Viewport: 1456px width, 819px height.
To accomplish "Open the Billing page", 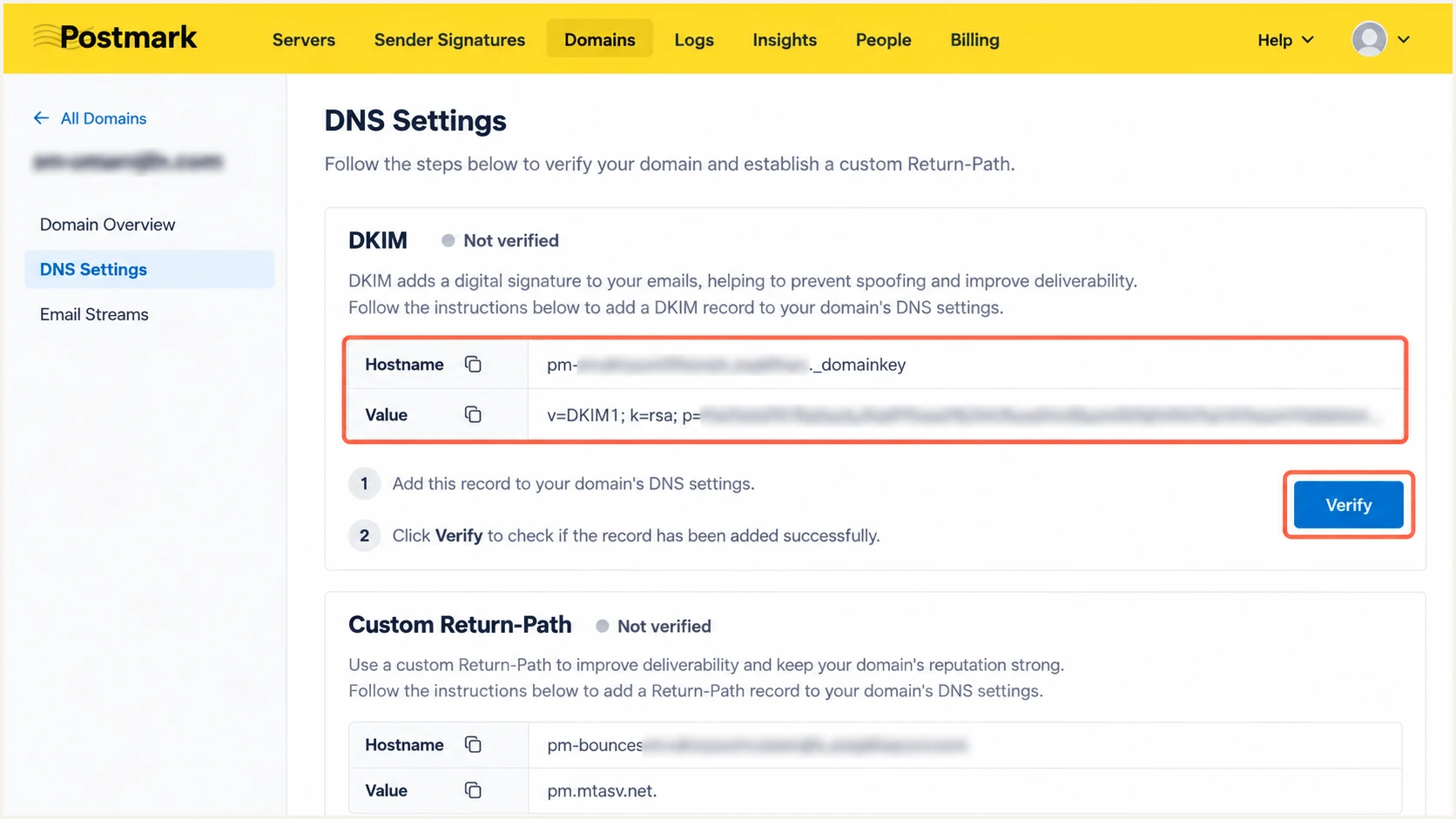I will coord(974,40).
